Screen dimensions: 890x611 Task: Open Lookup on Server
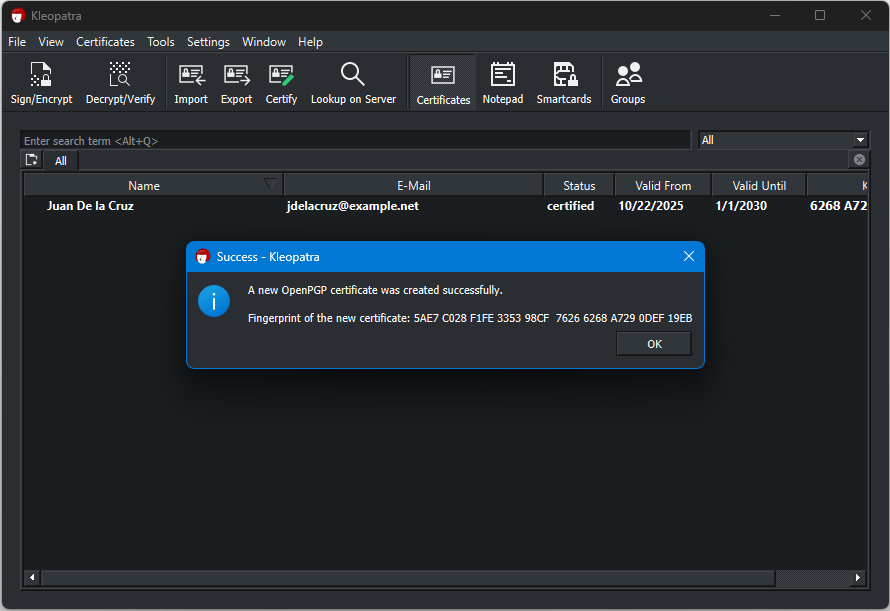pyautogui.click(x=353, y=83)
